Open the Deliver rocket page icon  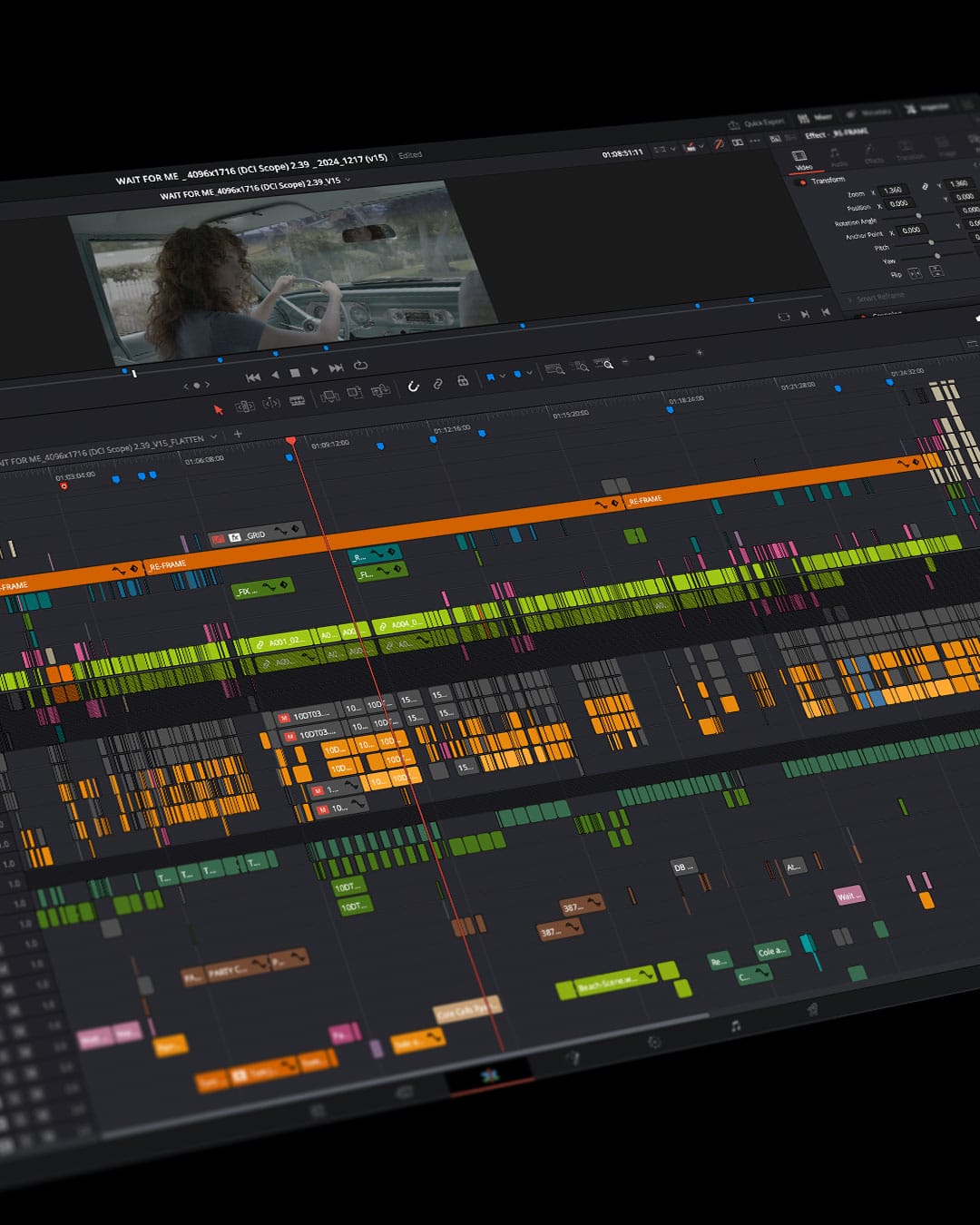pyautogui.click(x=812, y=1009)
